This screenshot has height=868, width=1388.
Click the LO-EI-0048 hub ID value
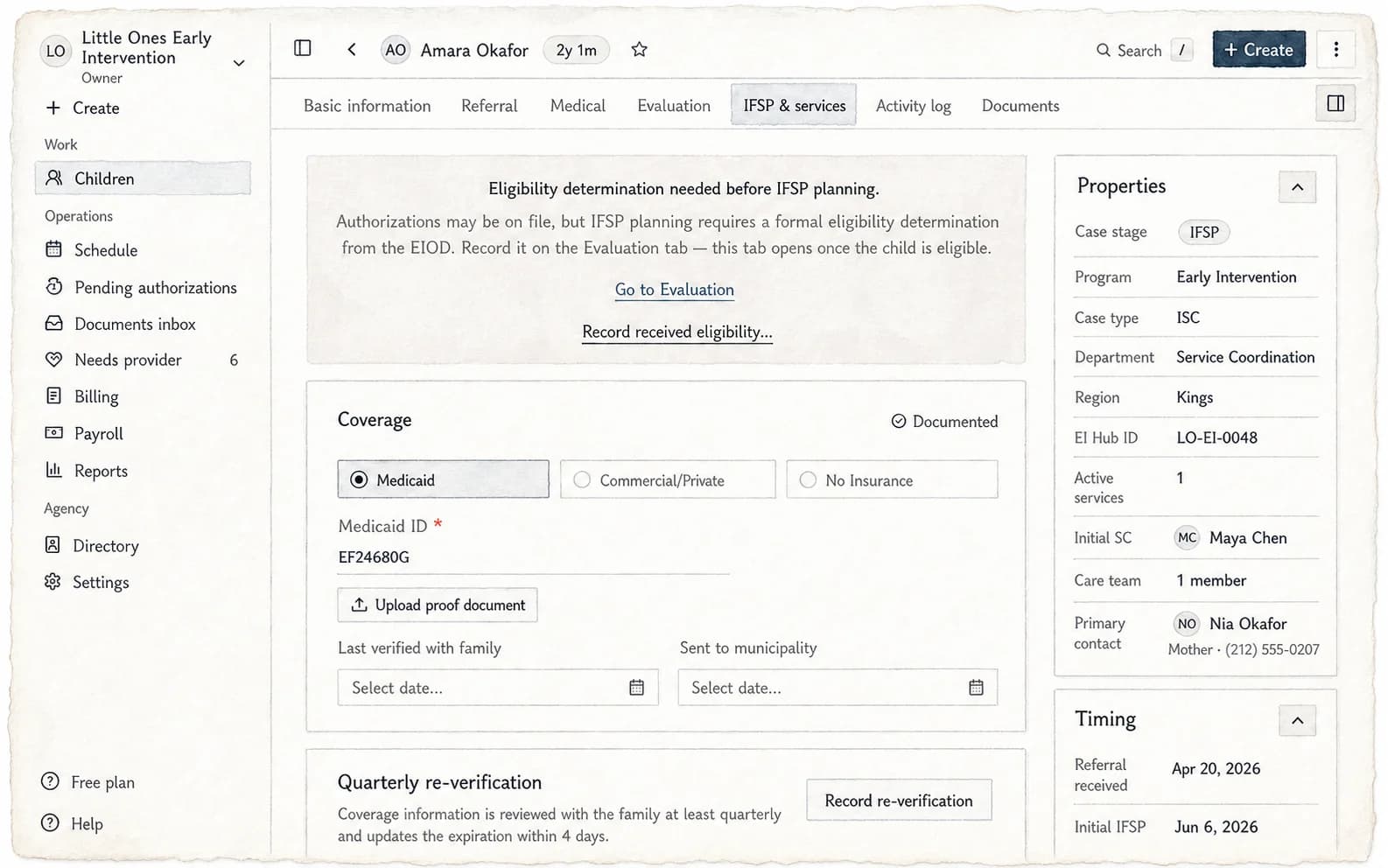point(1216,437)
